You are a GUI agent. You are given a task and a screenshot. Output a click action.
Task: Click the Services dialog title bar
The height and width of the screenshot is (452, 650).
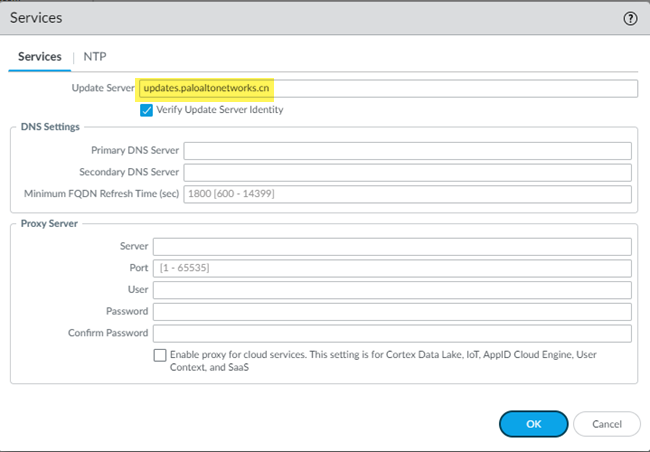pos(300,18)
